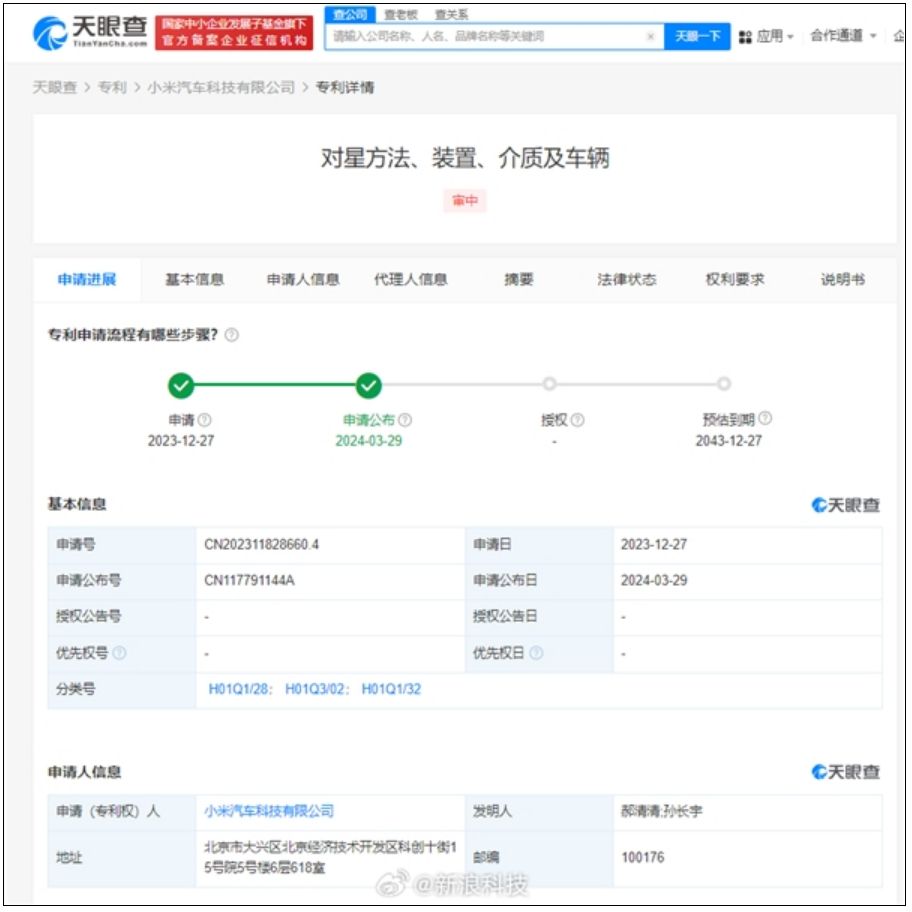Select the 预估到期 step circle
The width and height of the screenshot is (912, 912).
[x=724, y=384]
